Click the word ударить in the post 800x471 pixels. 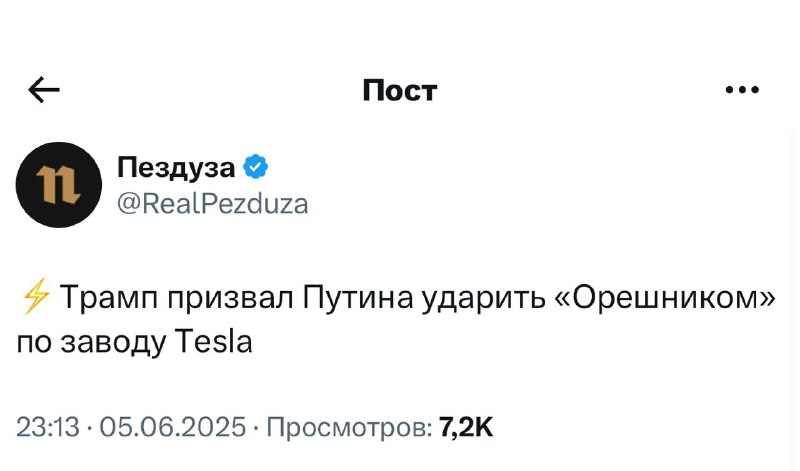coord(483,297)
